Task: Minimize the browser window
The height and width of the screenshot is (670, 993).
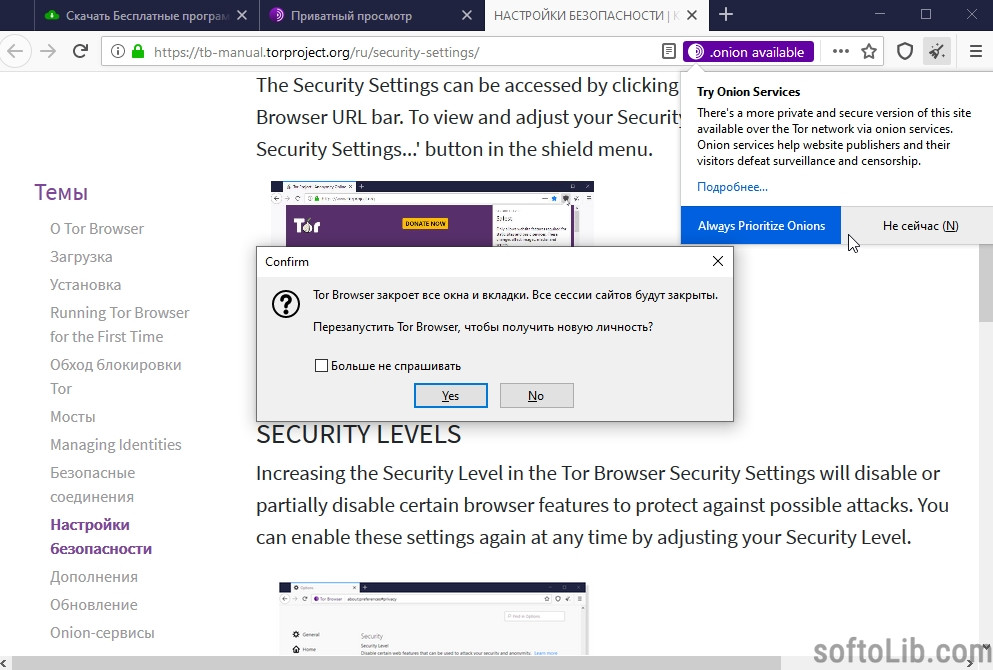Action: [x=880, y=15]
